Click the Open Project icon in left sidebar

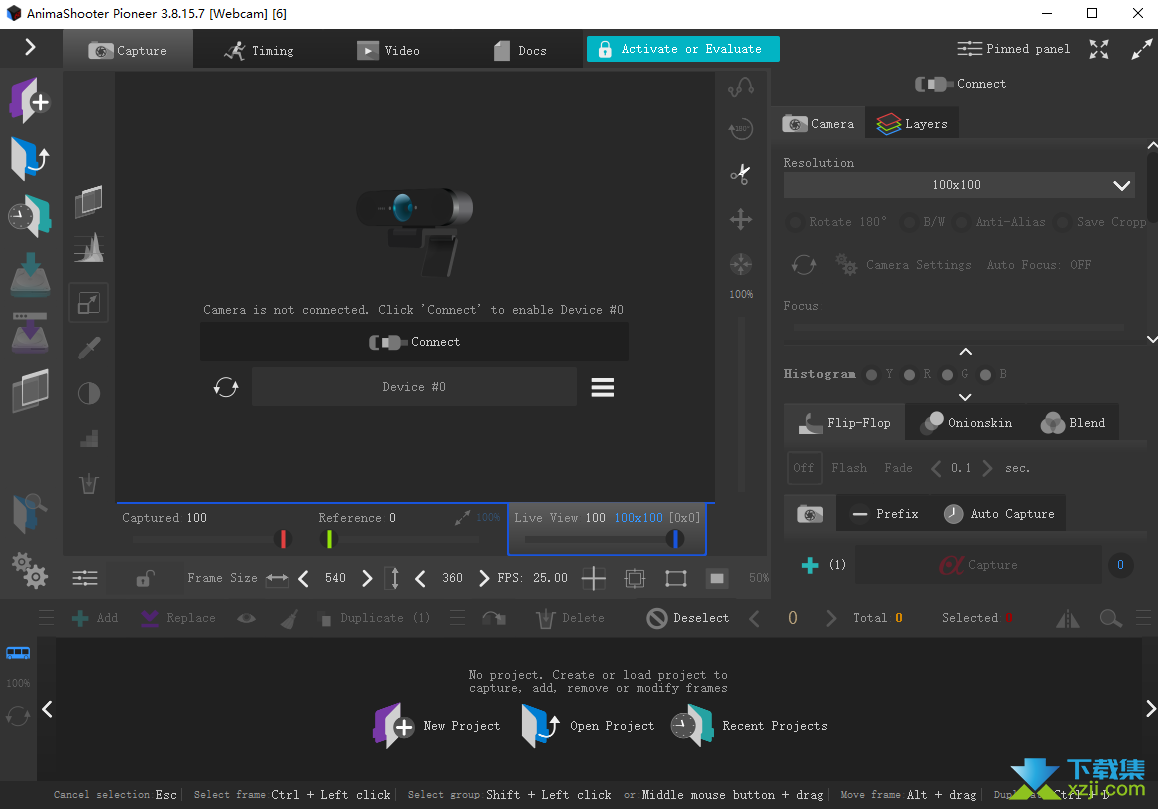point(30,158)
